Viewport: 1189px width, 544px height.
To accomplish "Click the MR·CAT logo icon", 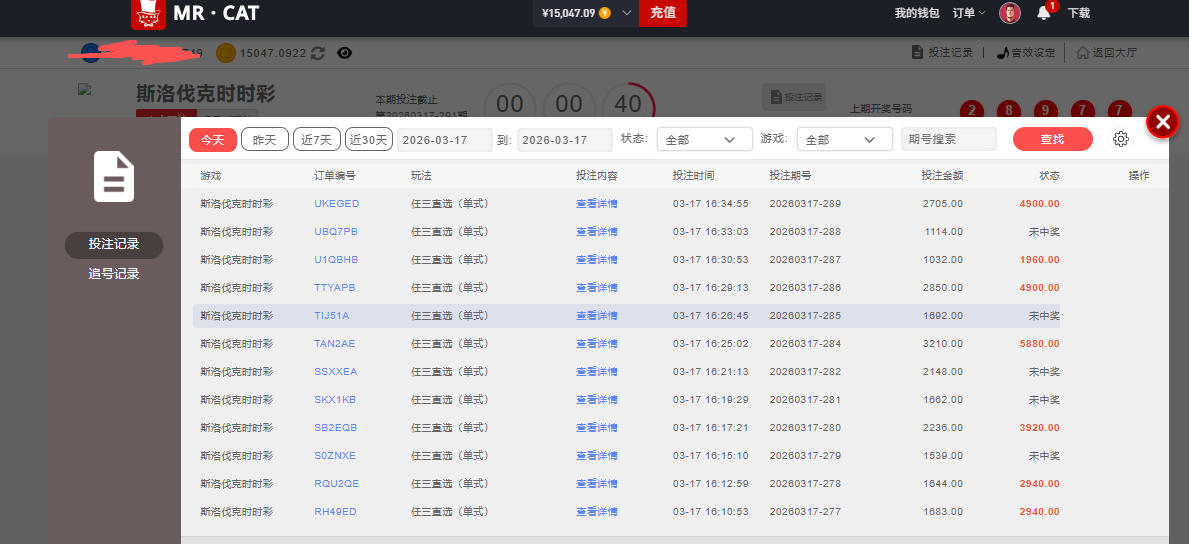I will 148,14.
